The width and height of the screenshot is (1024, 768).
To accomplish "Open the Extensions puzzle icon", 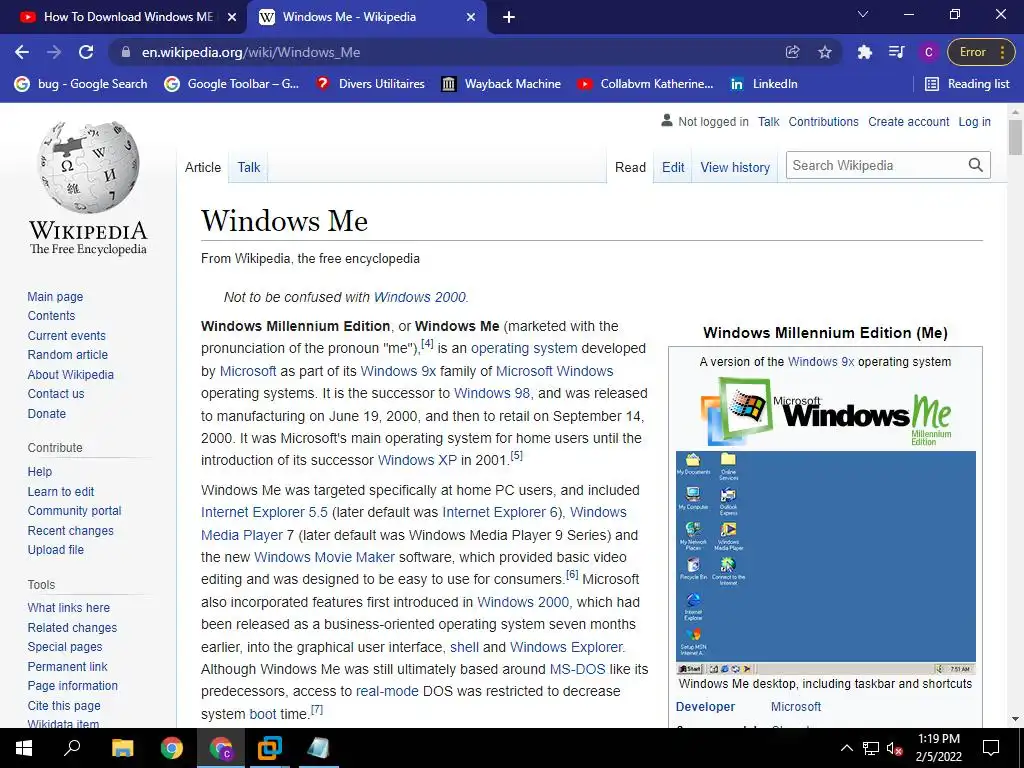I will pyautogui.click(x=865, y=52).
